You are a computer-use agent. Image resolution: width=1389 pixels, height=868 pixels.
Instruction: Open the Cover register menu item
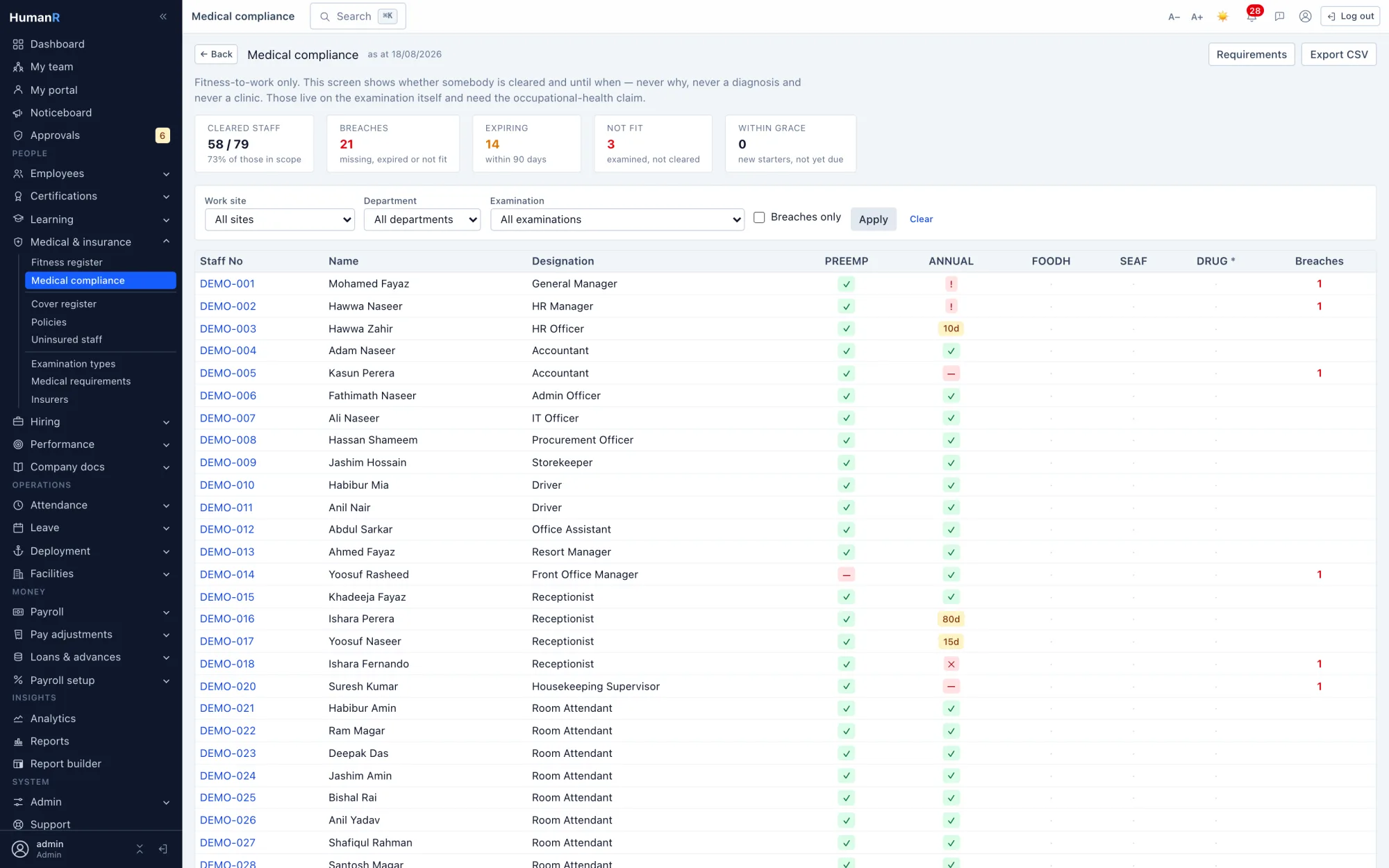[100, 304]
